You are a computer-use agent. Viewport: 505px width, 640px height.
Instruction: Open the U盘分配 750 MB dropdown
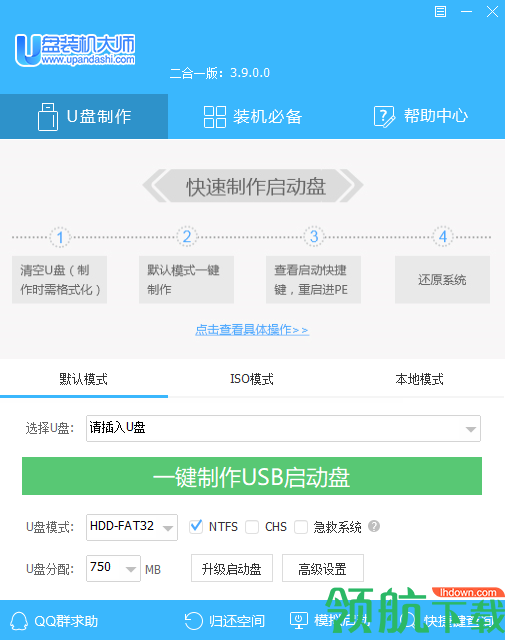coord(113,568)
